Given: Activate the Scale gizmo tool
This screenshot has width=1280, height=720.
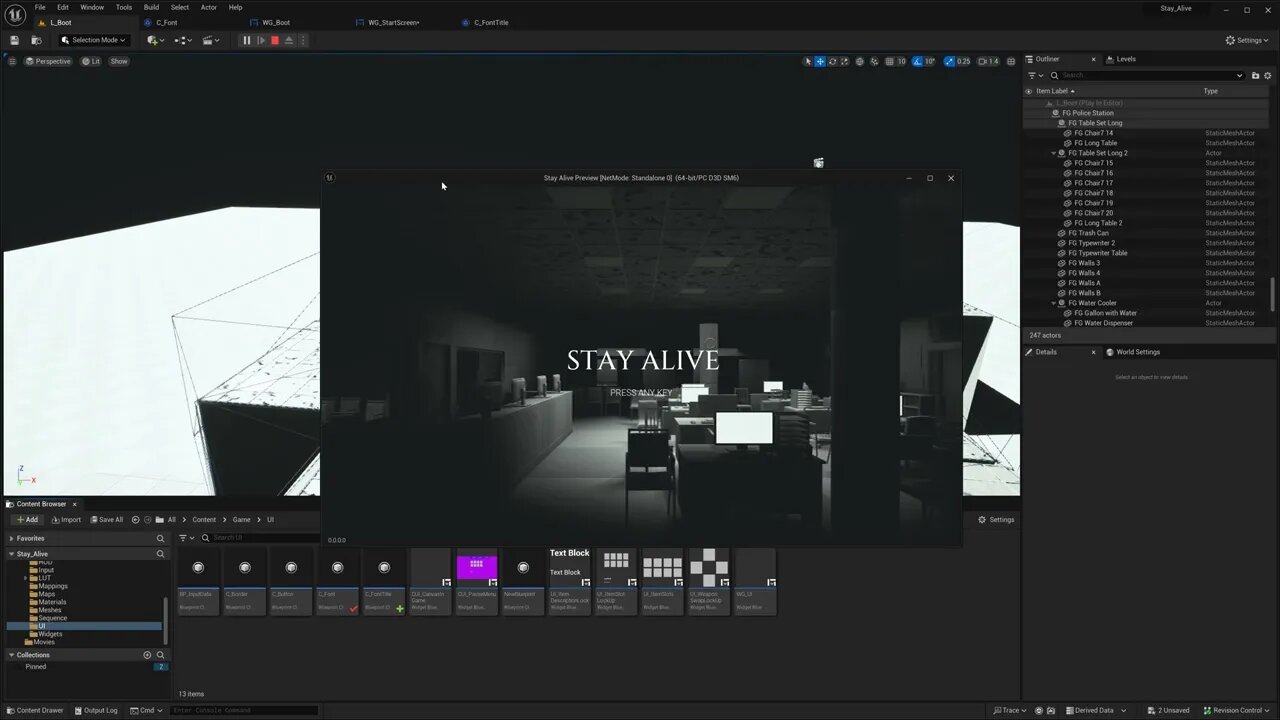Looking at the screenshot, I should pyautogui.click(x=844, y=61).
